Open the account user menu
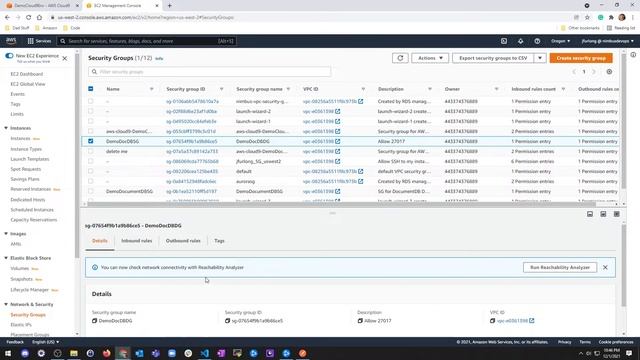This screenshot has height=360, width=640. tap(607, 41)
